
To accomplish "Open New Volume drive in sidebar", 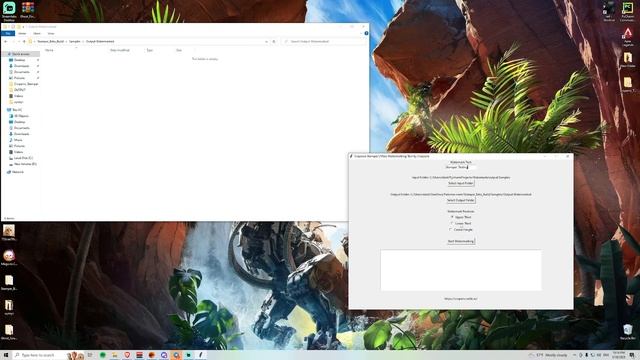I will click(x=25, y=164).
